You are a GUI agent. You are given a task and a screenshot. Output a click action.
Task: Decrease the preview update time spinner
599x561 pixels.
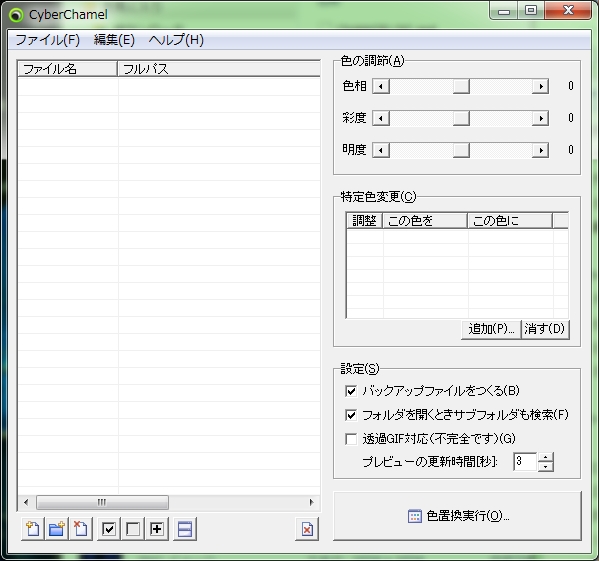tap(546, 467)
